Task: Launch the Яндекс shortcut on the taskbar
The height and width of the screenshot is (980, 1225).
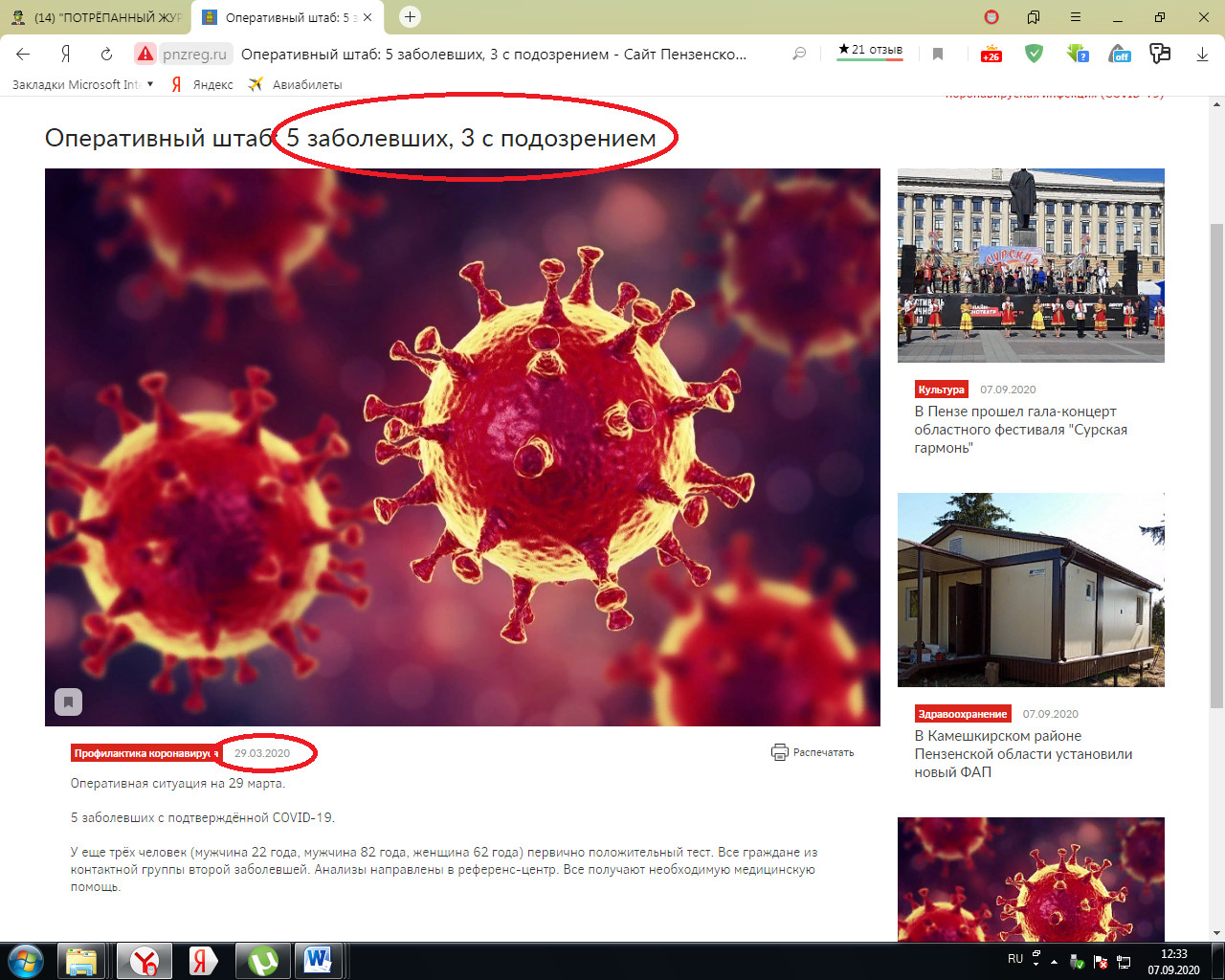Action: click(203, 961)
